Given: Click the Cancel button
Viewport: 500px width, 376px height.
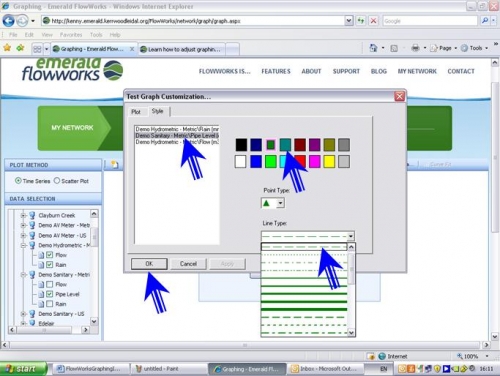Looking at the screenshot, I should point(188,264).
